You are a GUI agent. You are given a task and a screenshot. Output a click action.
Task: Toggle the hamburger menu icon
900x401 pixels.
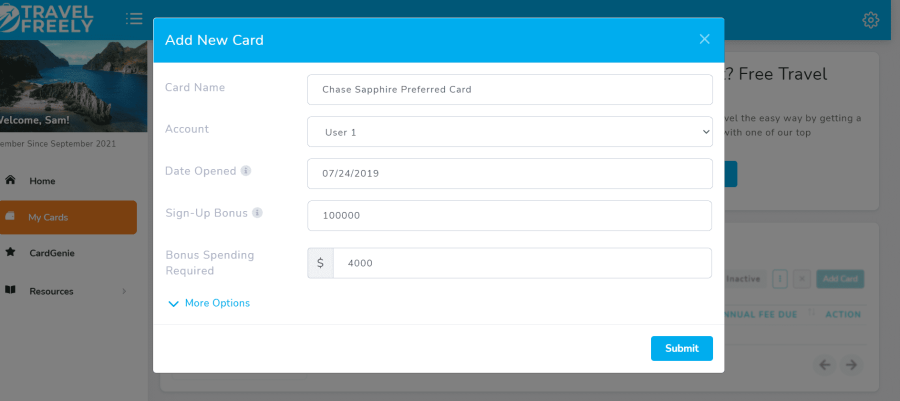pos(134,19)
